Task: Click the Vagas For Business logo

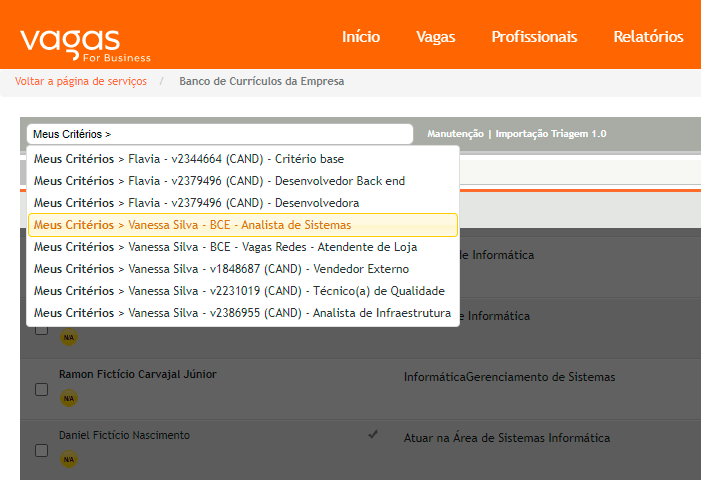Action: pos(85,45)
